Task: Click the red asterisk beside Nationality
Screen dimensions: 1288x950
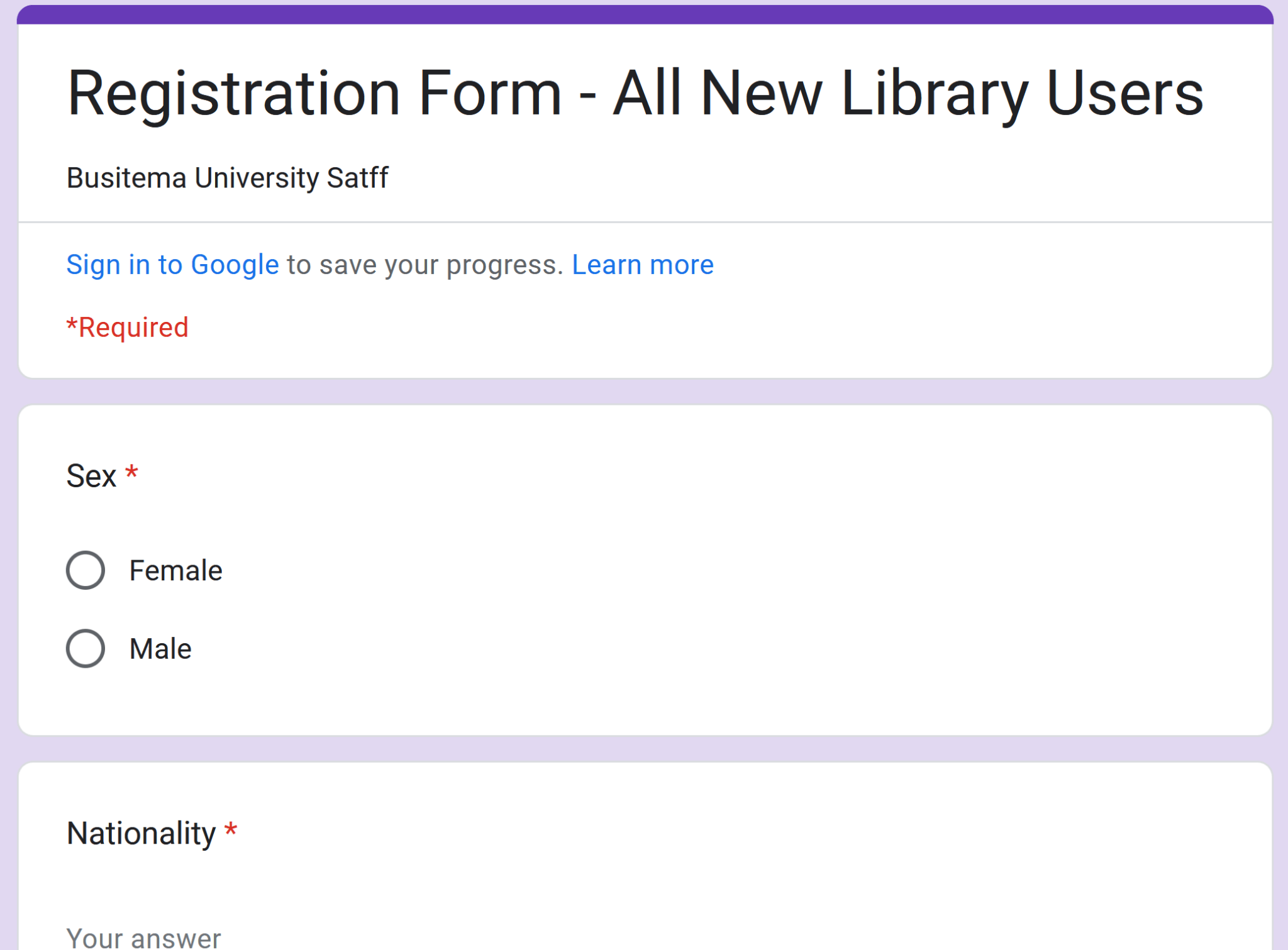Action: [231, 830]
